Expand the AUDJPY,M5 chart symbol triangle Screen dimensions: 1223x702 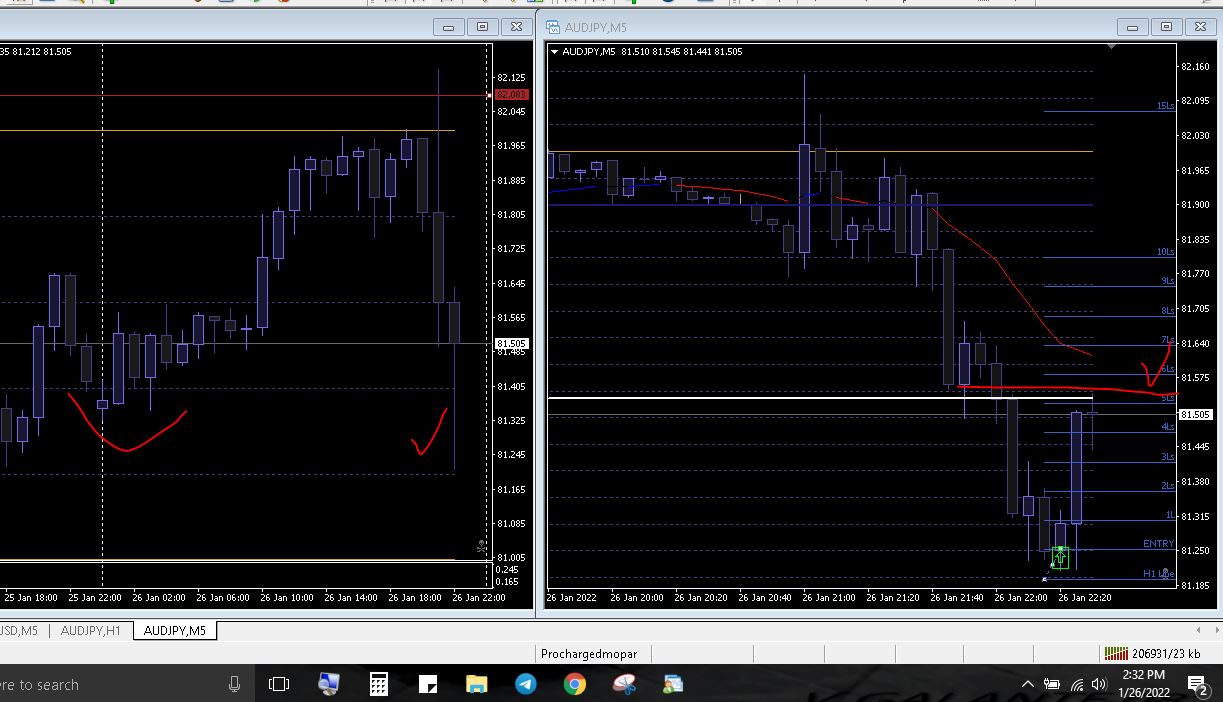tap(555, 52)
